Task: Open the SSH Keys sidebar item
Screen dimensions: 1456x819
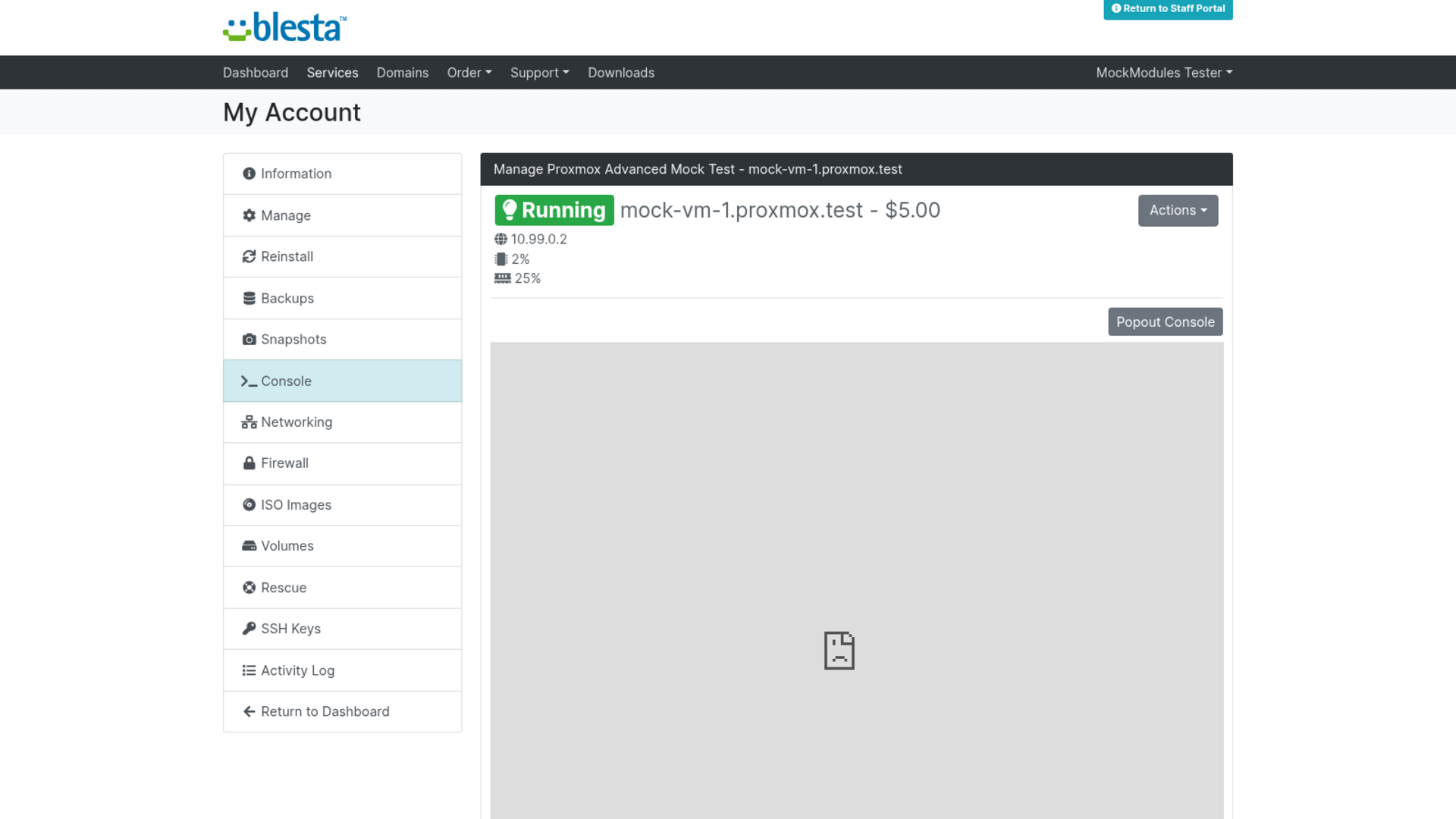Action: (x=343, y=629)
